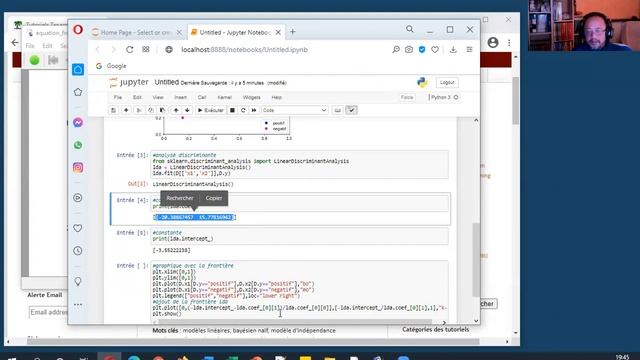Click the webcam video thumbnail

(584, 25)
